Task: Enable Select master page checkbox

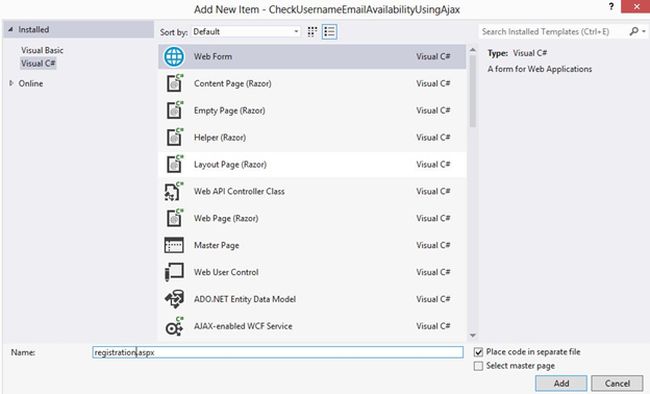Action: coord(478,366)
